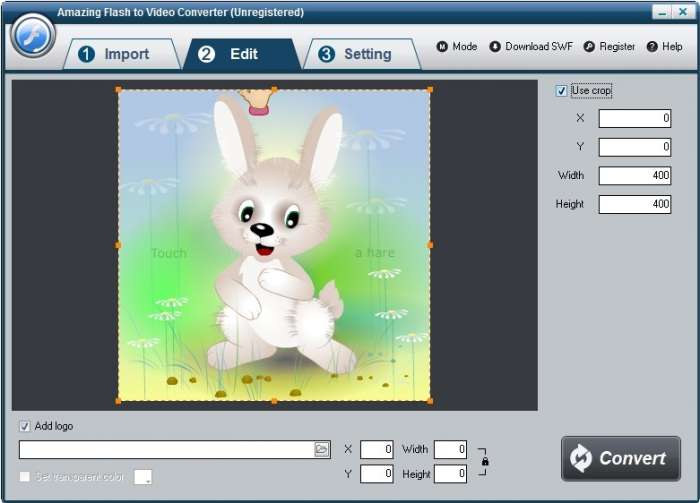This screenshot has width=700, height=503.
Task: Click the right-middle crop handle
Action: coord(431,244)
